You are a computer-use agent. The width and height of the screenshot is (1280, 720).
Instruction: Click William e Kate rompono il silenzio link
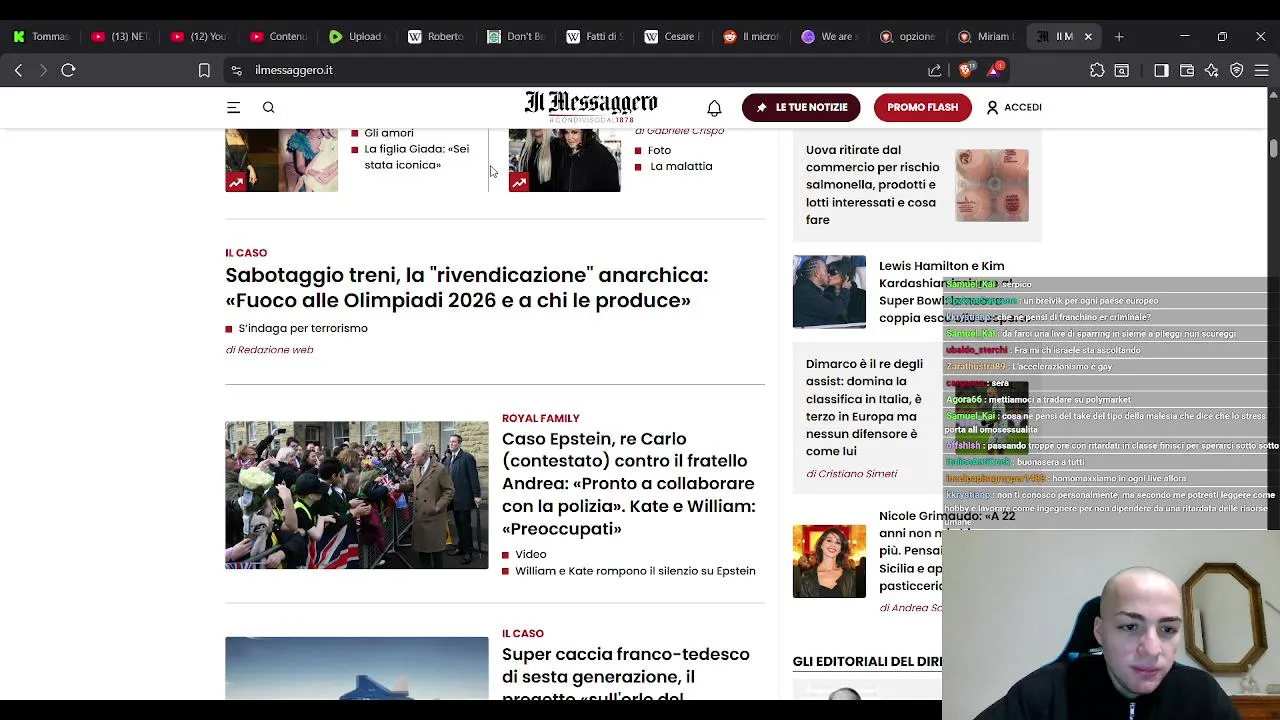click(635, 571)
